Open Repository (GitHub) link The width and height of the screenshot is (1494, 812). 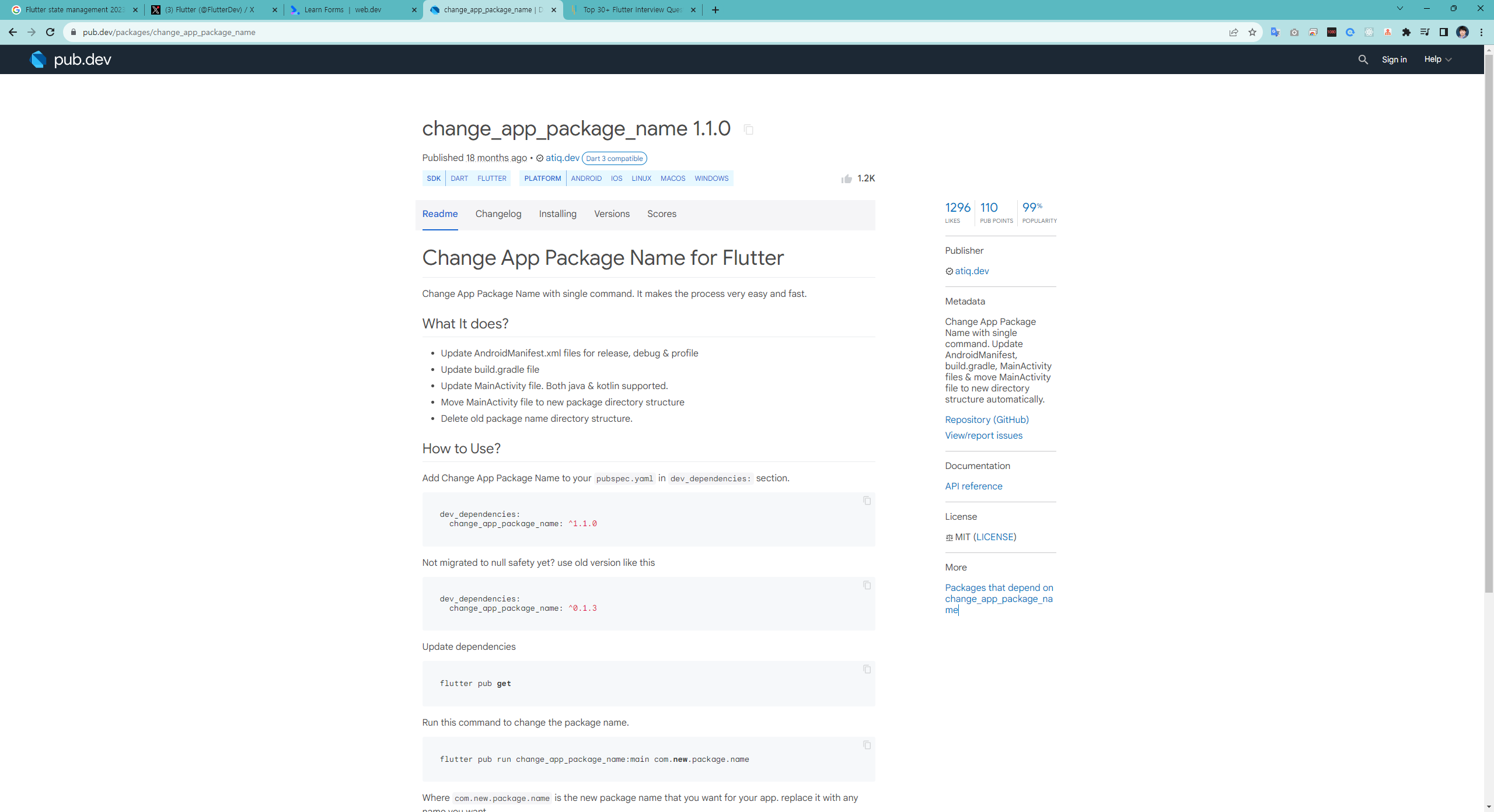pos(986,419)
